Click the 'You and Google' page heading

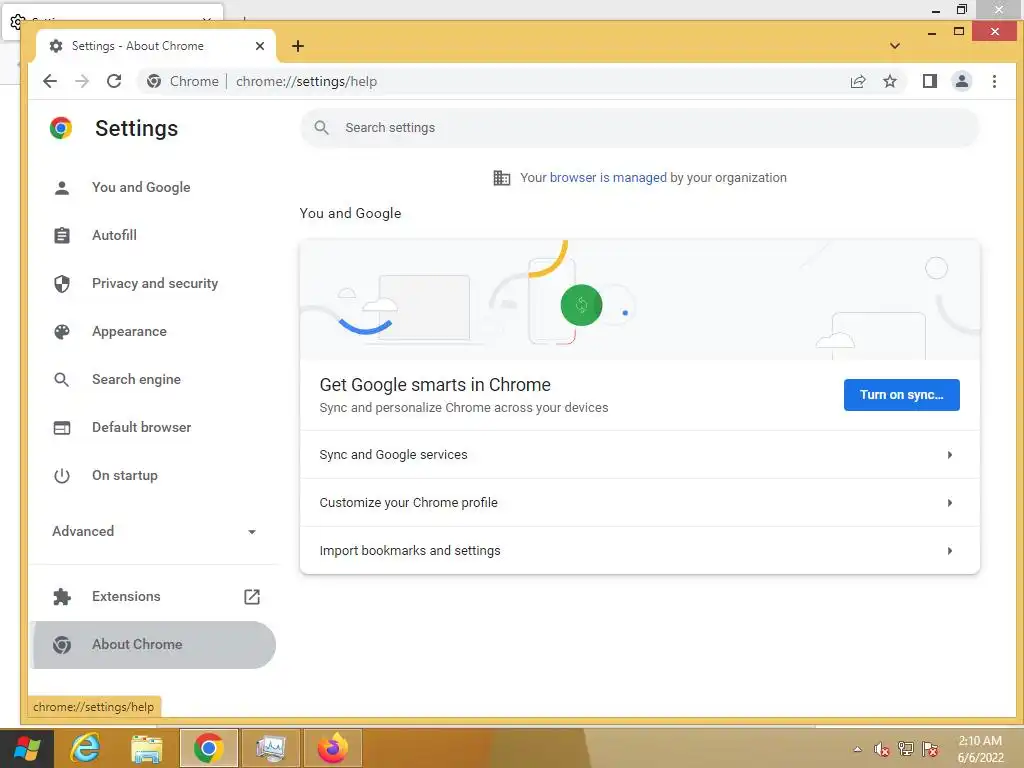tap(350, 214)
